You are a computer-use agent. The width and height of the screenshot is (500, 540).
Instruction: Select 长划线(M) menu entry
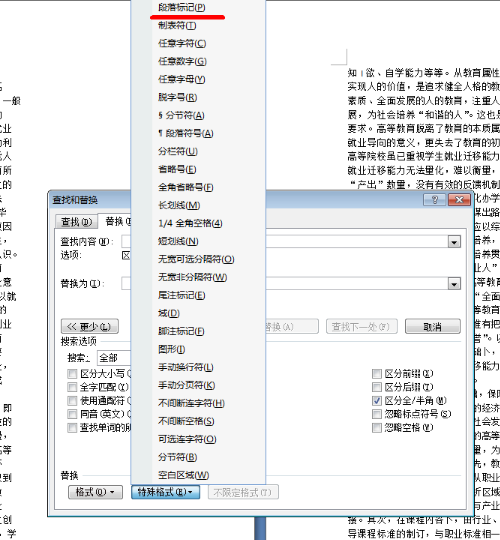tap(179, 205)
